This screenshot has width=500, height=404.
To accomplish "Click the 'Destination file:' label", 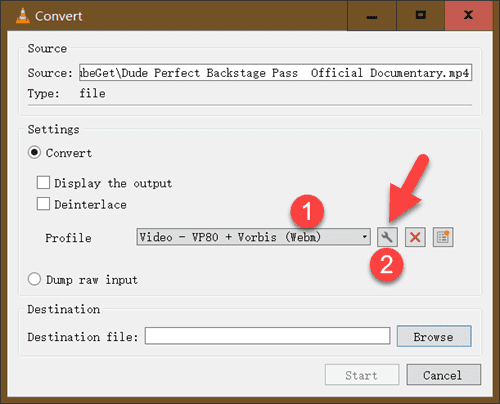I will click(83, 337).
